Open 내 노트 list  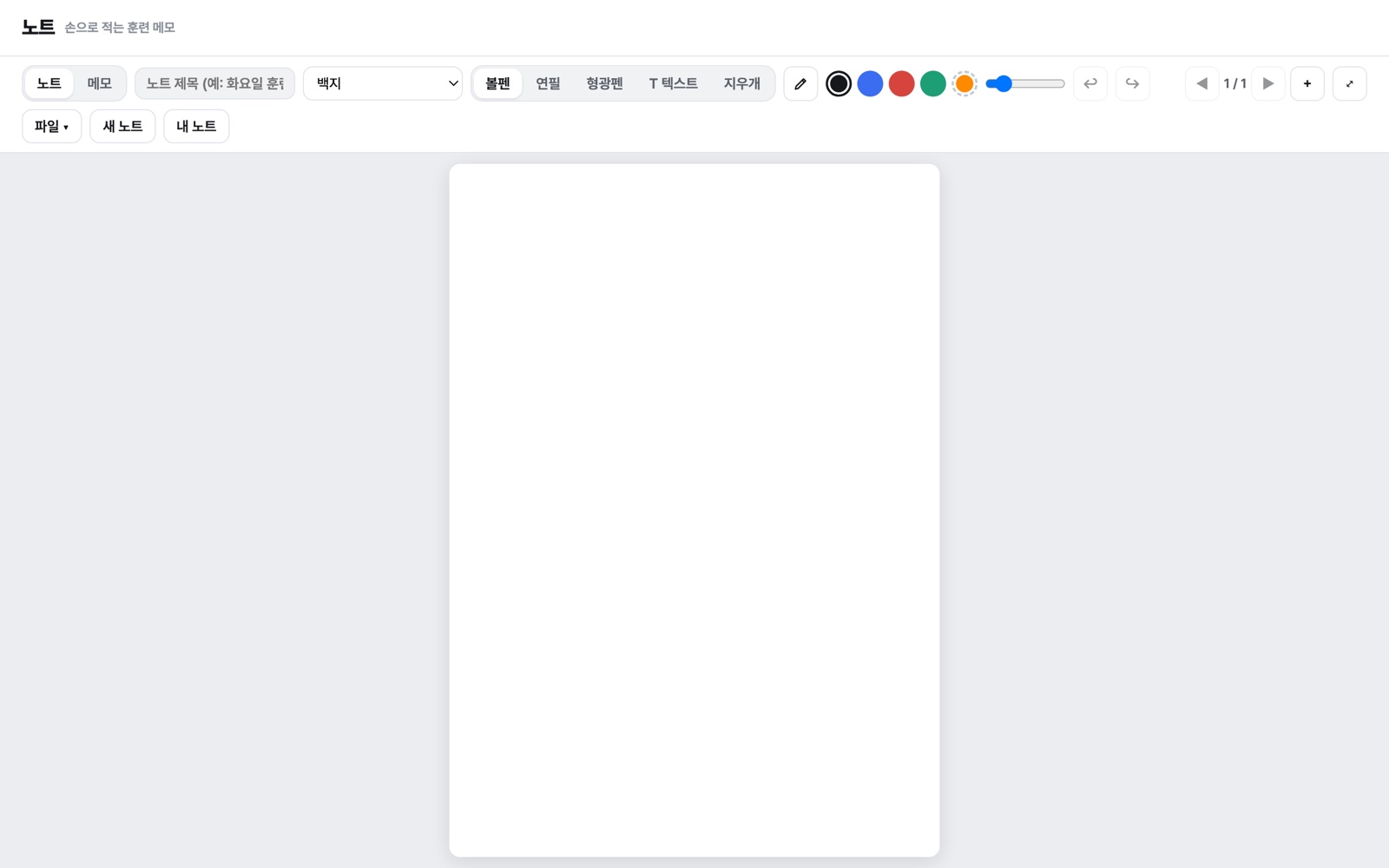coord(196,127)
